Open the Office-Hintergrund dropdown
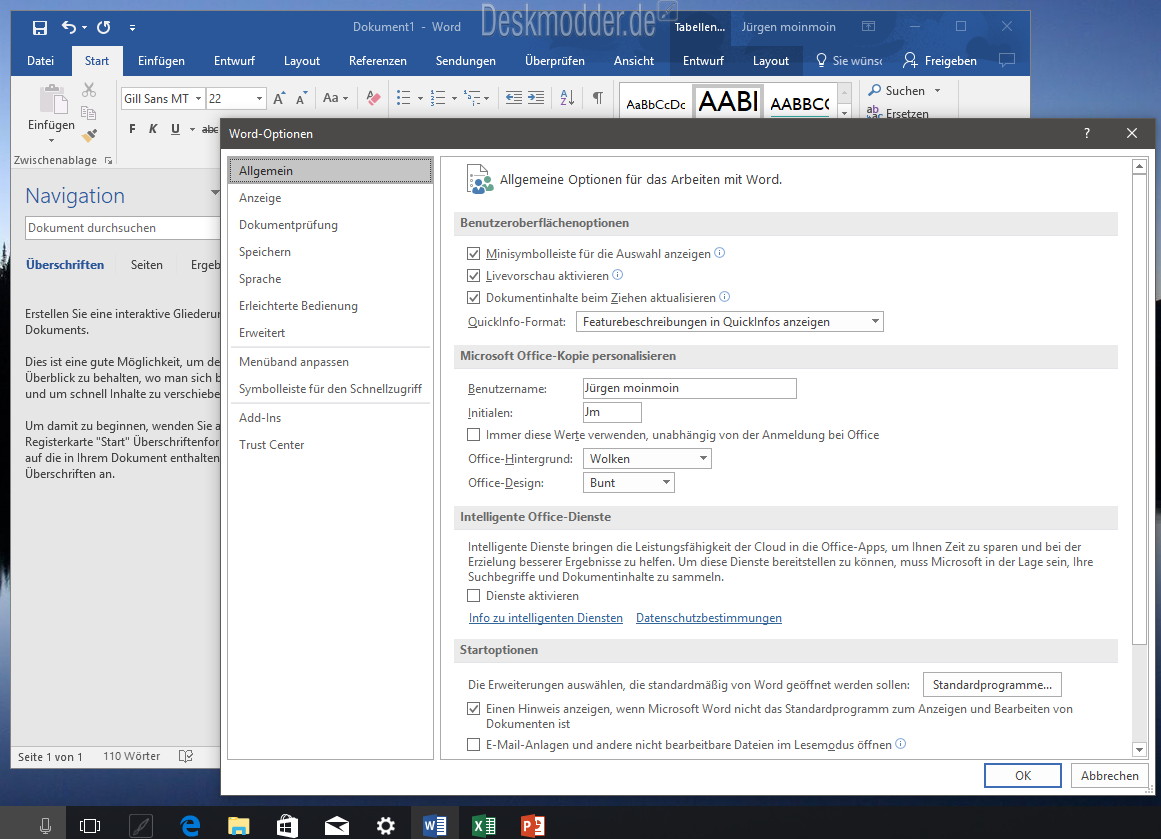 pyautogui.click(x=647, y=458)
